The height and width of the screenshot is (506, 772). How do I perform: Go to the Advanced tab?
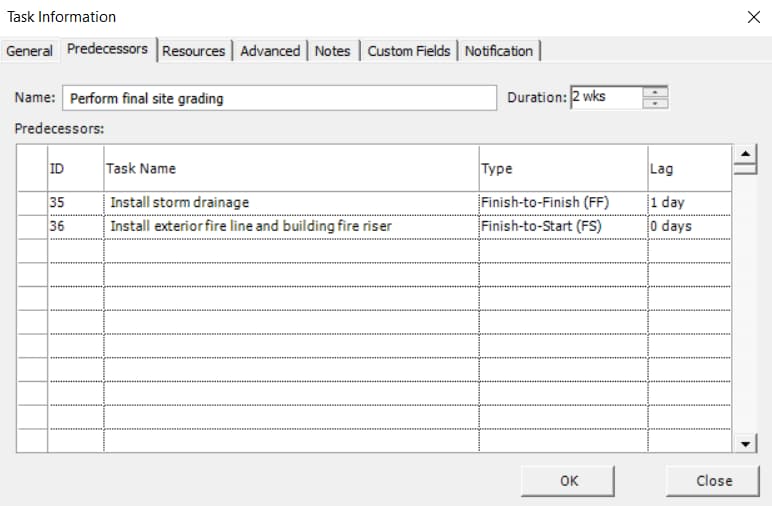tap(270, 51)
